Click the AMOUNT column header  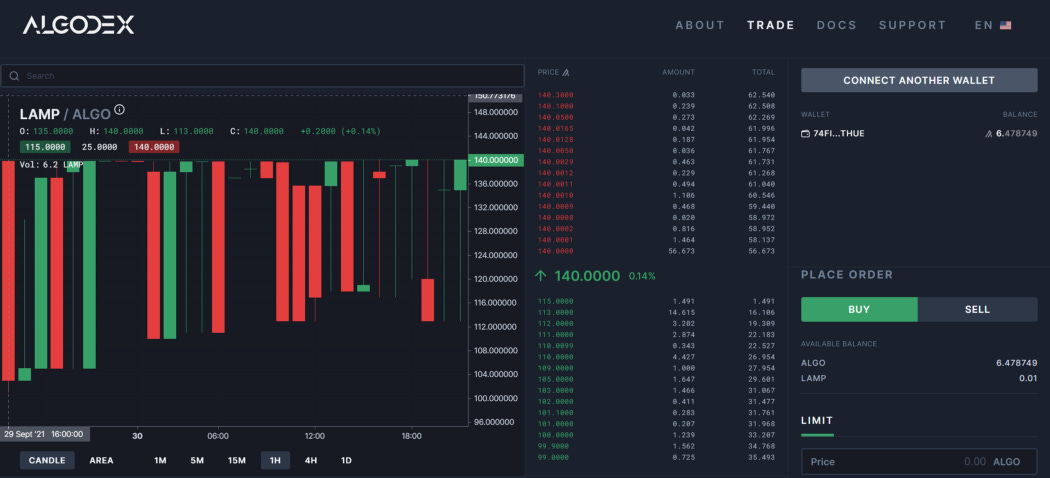pos(678,72)
